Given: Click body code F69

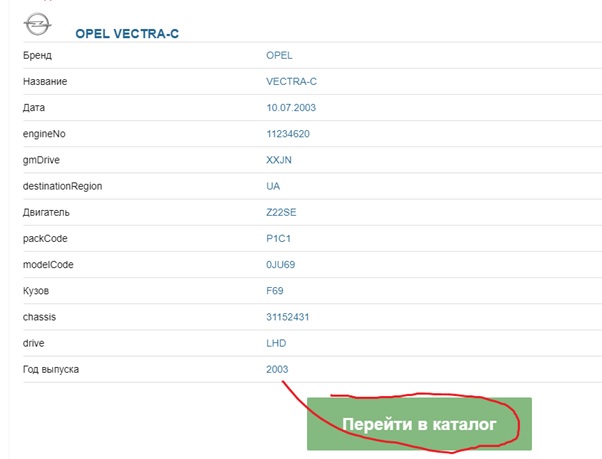Looking at the screenshot, I should click(x=275, y=291).
